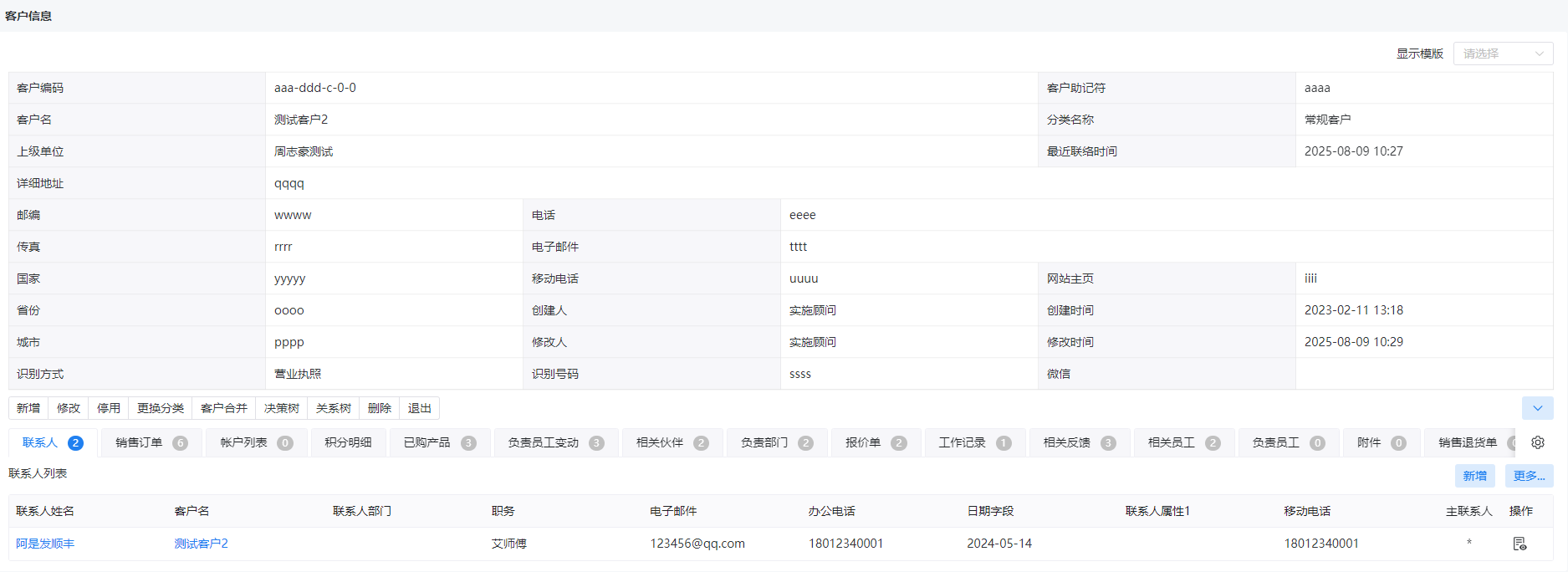
Task: Open tab settings gear icon
Action: click(1538, 442)
